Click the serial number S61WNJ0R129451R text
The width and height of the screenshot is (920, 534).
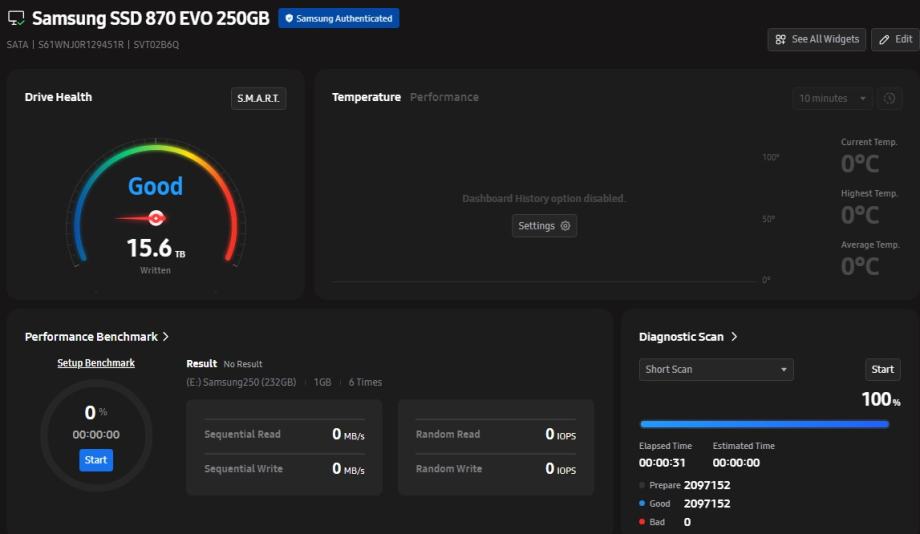81,45
